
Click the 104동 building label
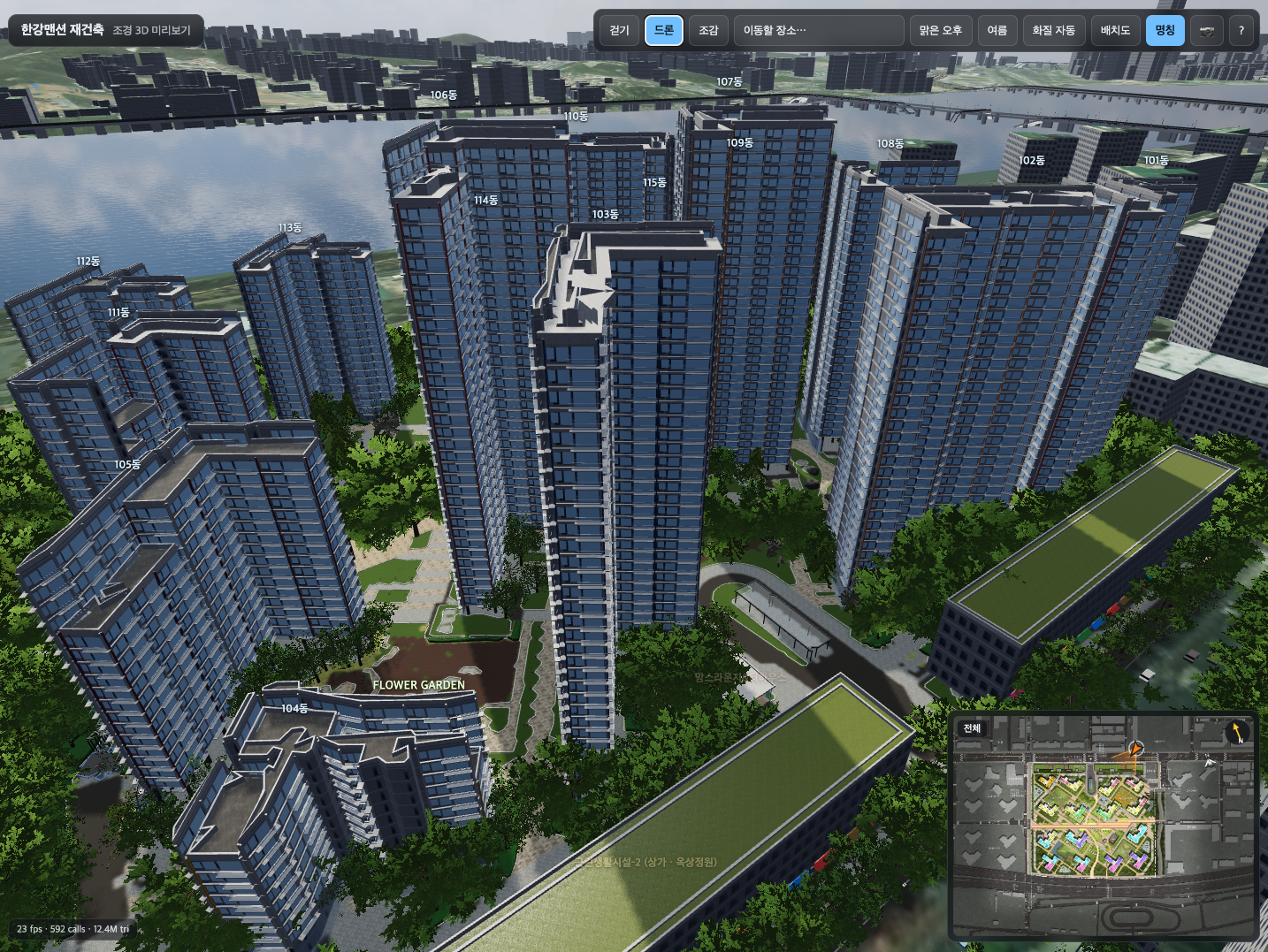click(294, 709)
